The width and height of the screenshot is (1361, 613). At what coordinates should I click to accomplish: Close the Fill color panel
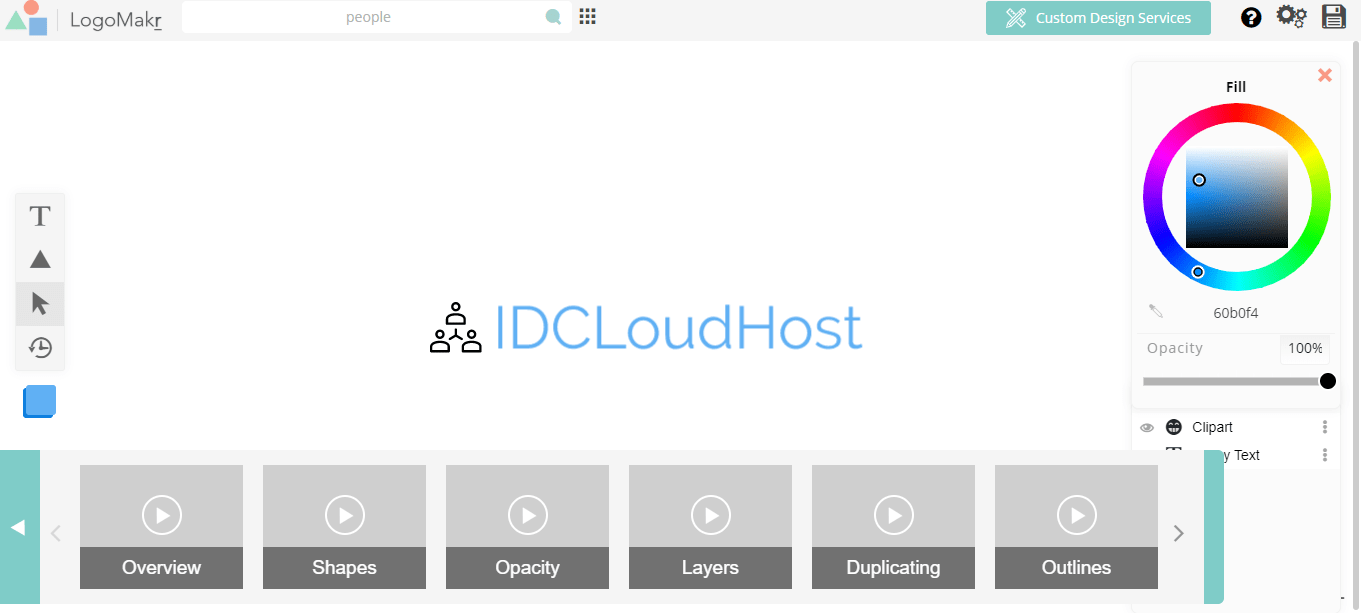pos(1325,75)
